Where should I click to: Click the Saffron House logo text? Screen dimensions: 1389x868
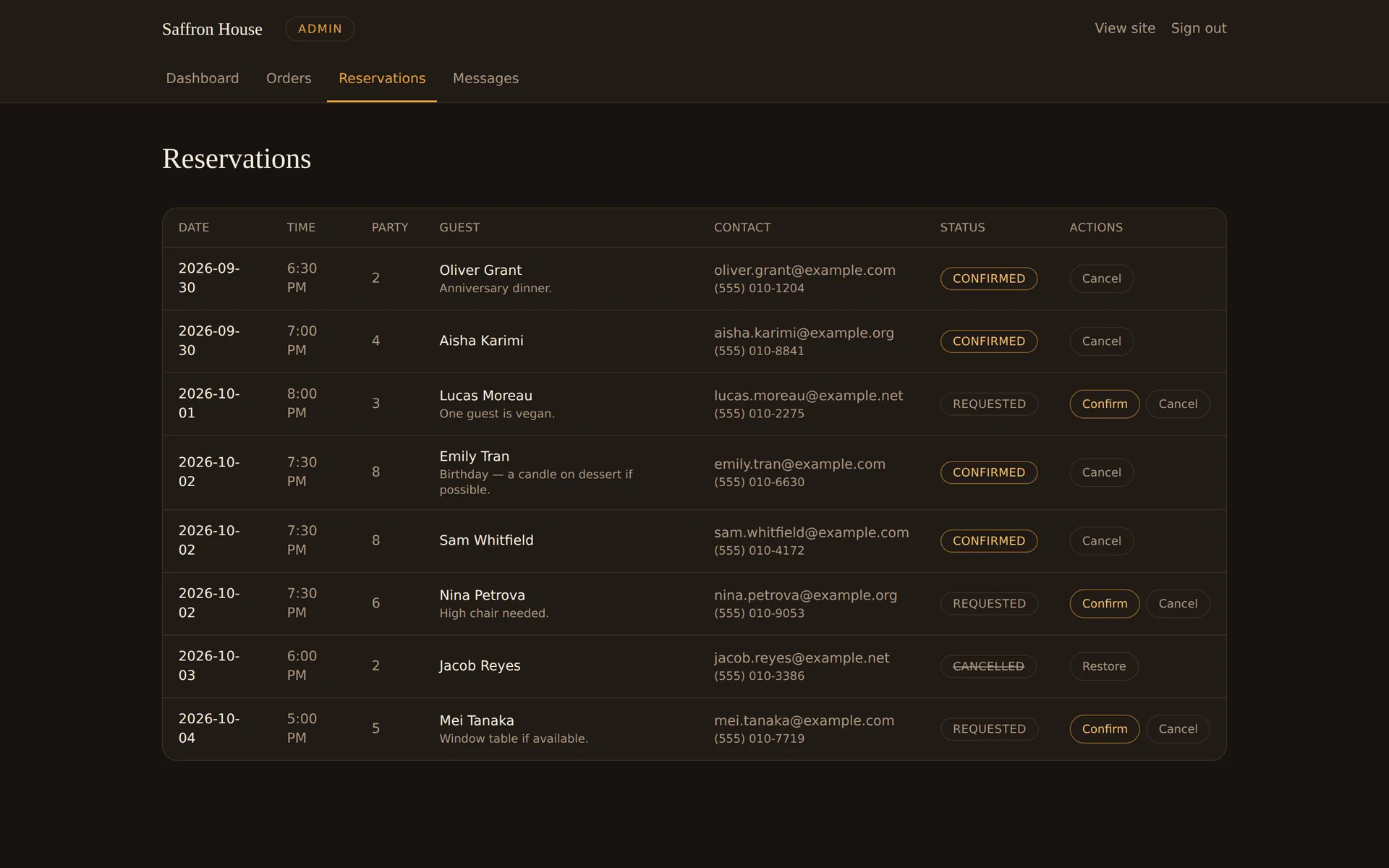(x=212, y=29)
